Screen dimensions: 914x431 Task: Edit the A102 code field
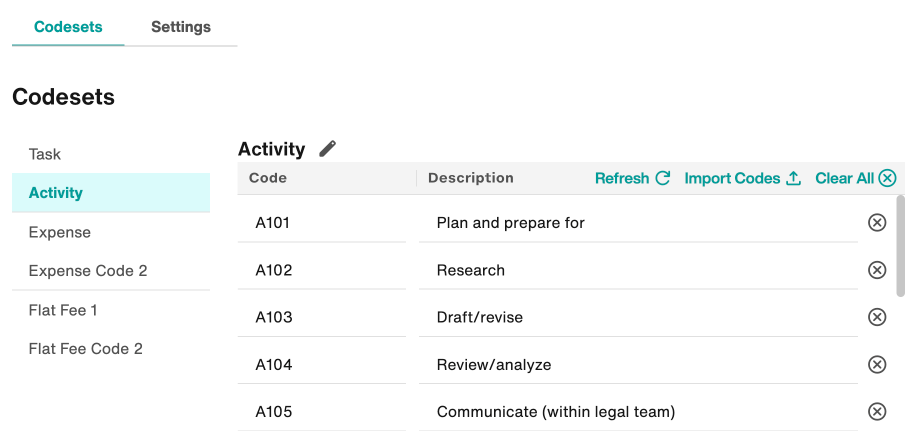pos(322,270)
